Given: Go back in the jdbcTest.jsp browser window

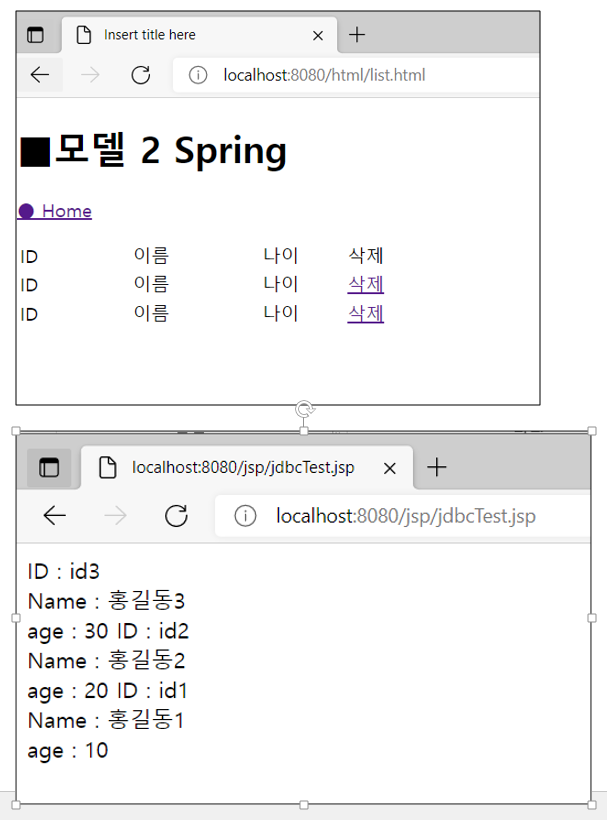Looking at the screenshot, I should tap(54, 516).
